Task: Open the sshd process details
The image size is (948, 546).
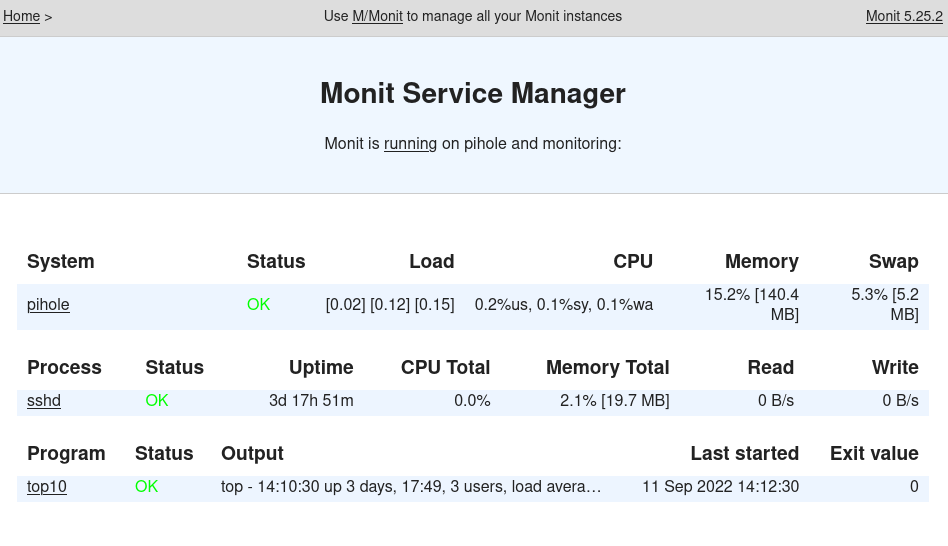Action: (44, 401)
